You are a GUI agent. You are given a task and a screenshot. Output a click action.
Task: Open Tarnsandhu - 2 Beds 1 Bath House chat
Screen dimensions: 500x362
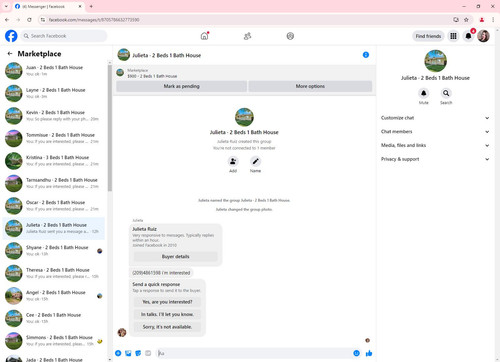[54, 183]
